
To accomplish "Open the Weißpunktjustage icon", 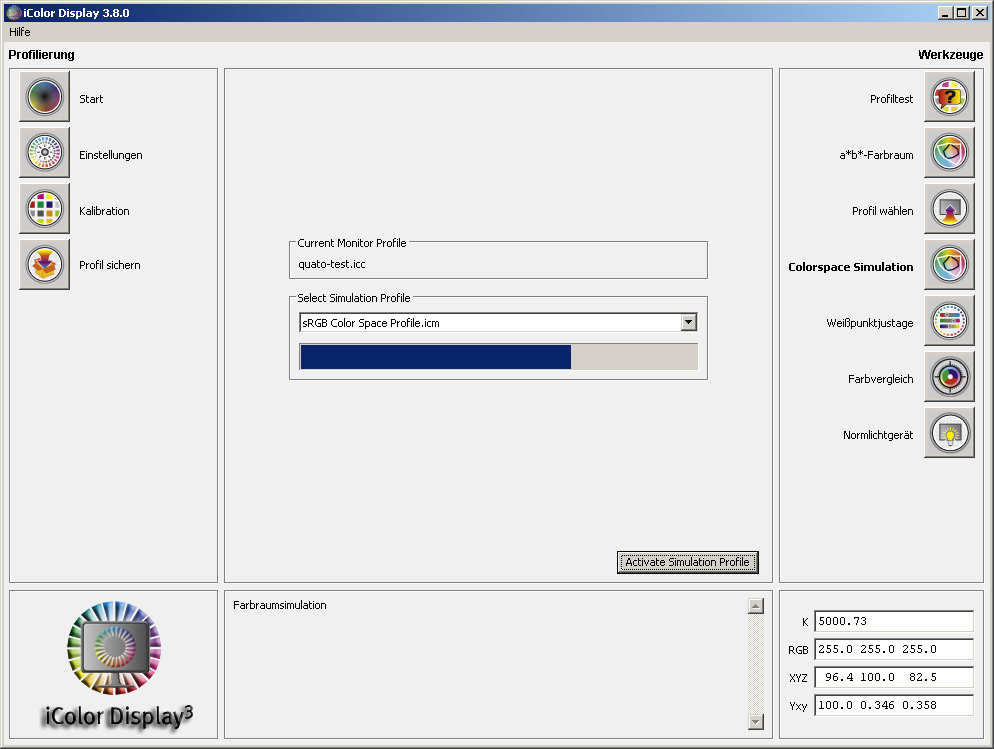I will click(949, 321).
